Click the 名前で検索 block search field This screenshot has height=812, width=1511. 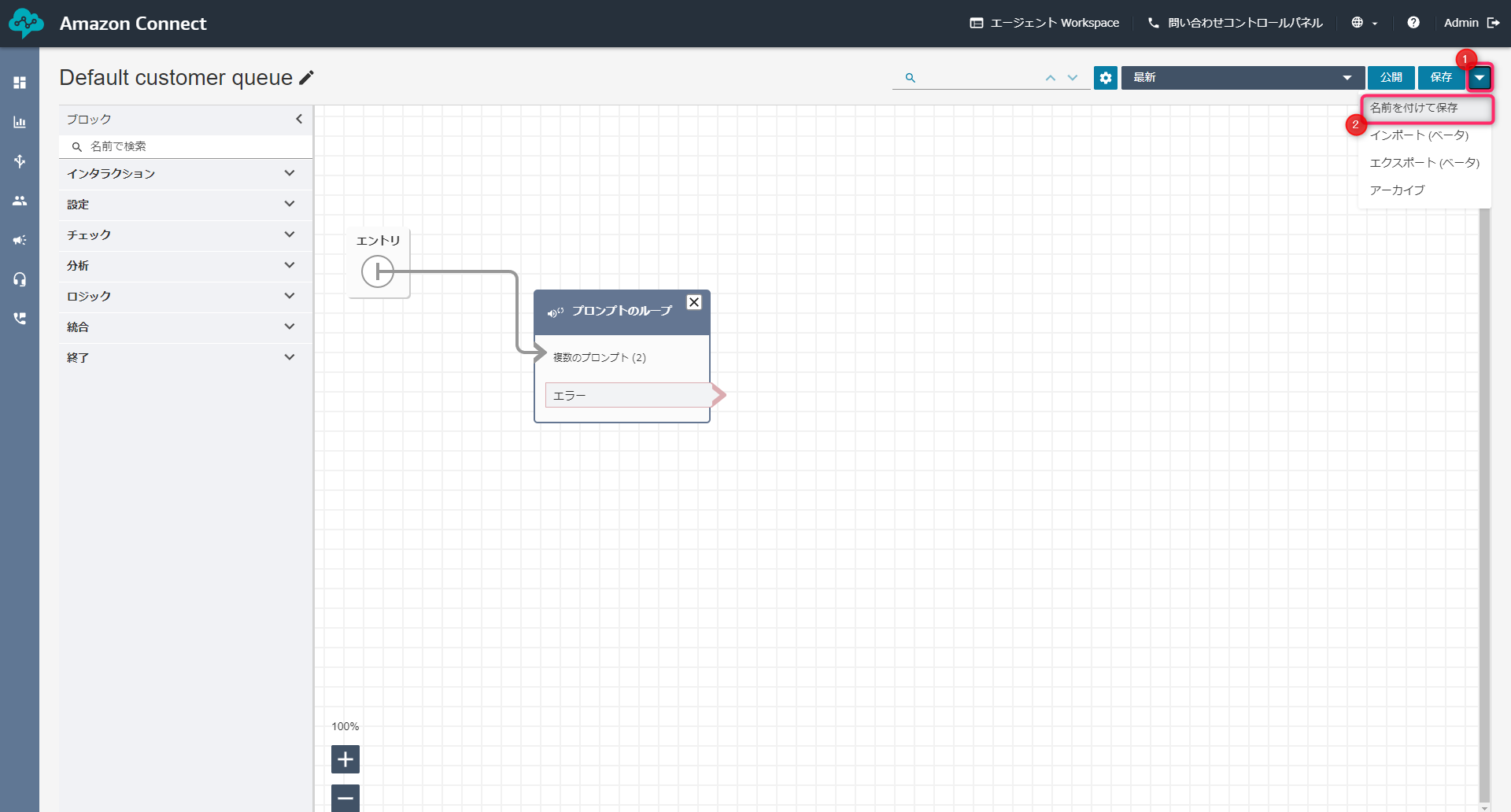tap(189, 146)
